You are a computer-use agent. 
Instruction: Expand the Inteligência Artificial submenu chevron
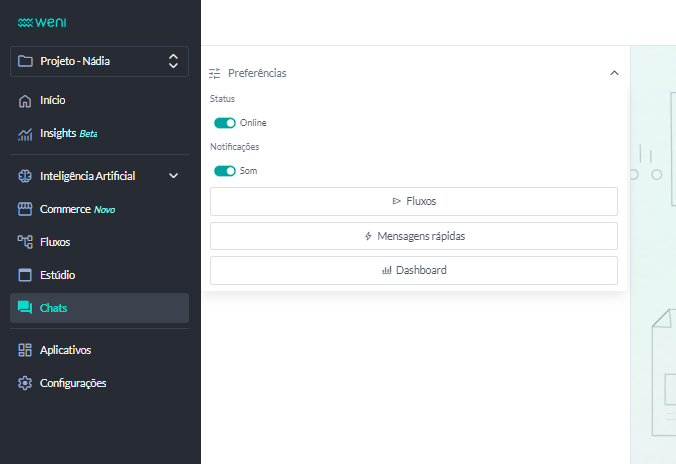click(173, 176)
